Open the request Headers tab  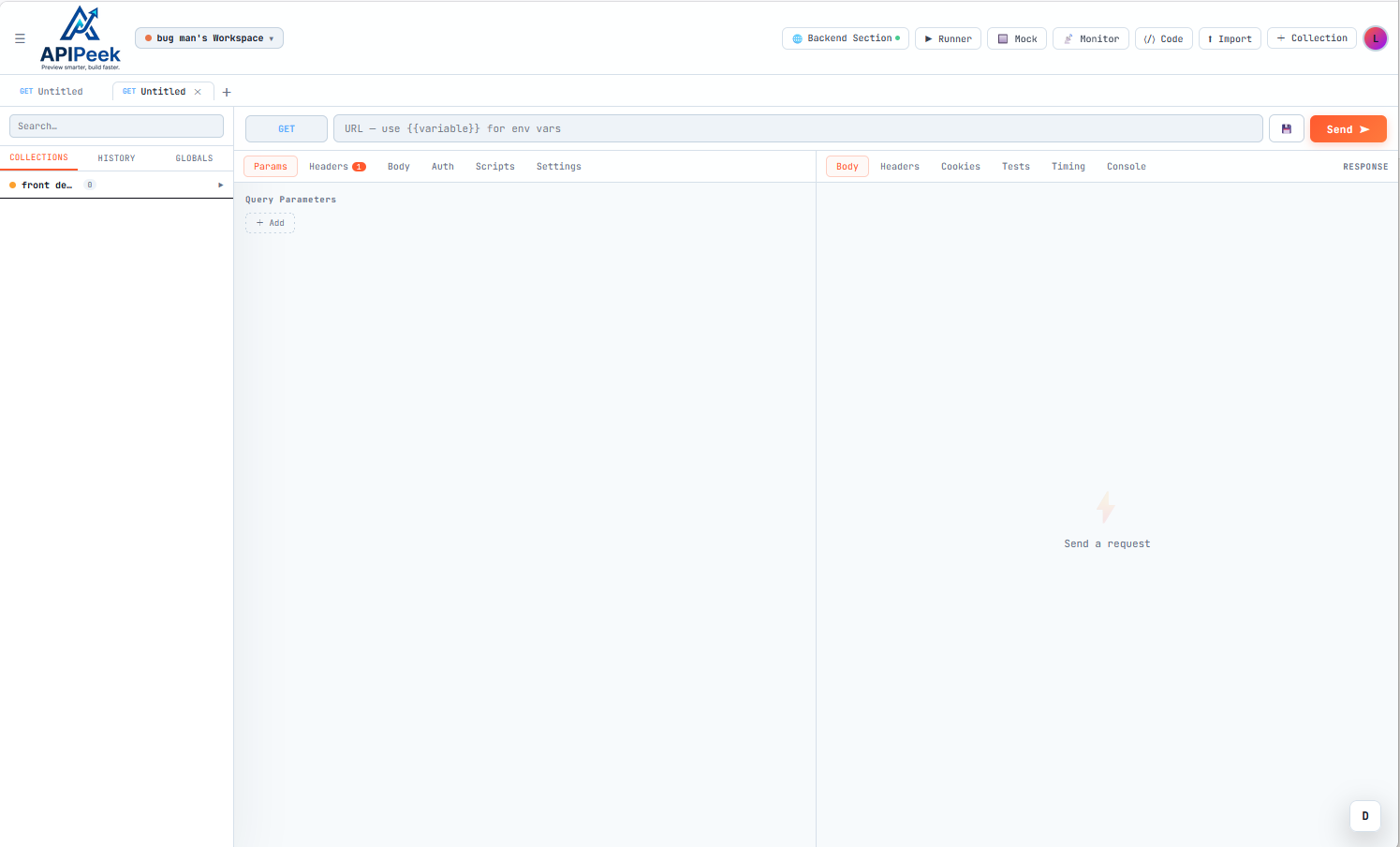[337, 167]
